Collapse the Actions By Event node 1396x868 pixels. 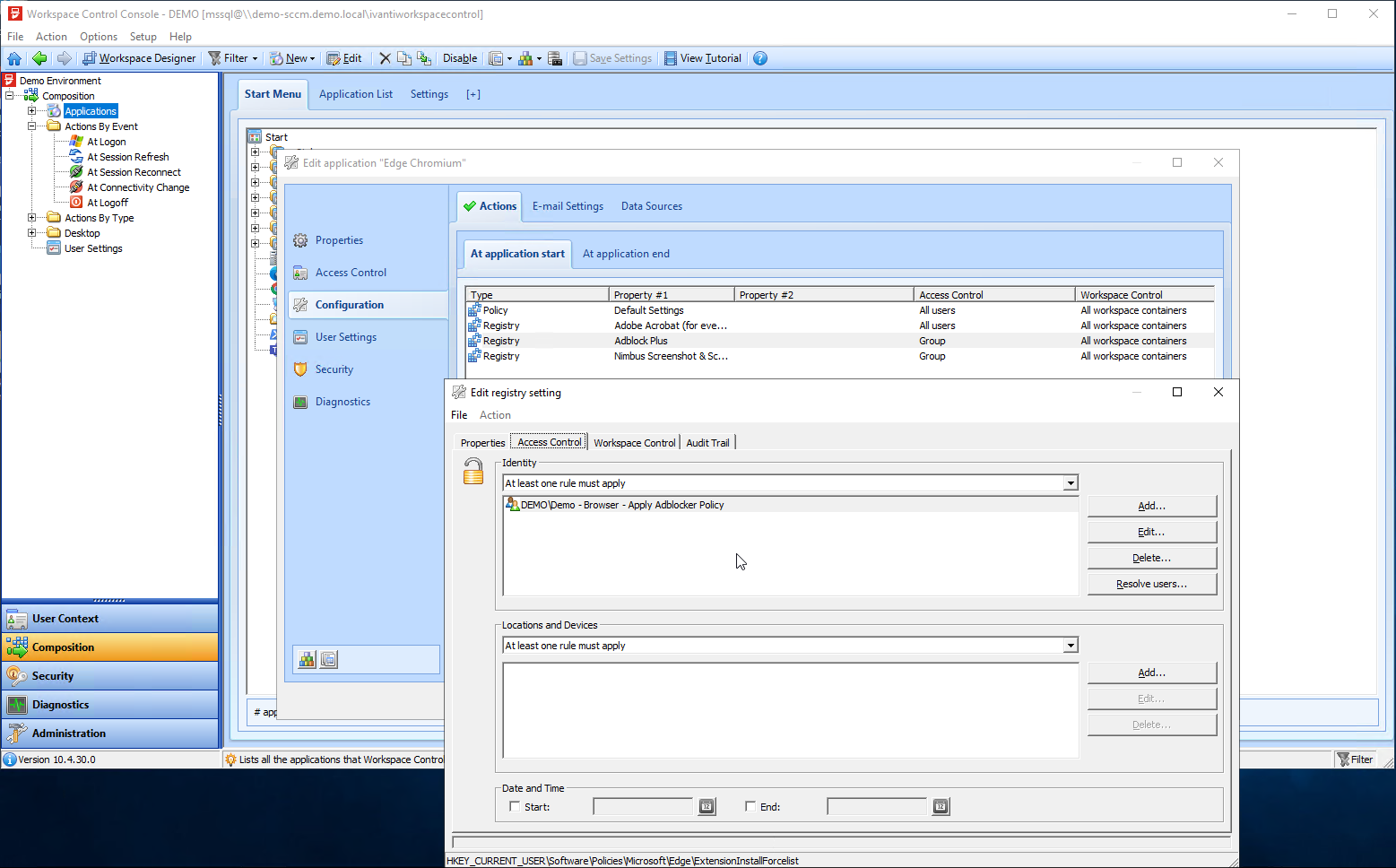click(x=32, y=126)
